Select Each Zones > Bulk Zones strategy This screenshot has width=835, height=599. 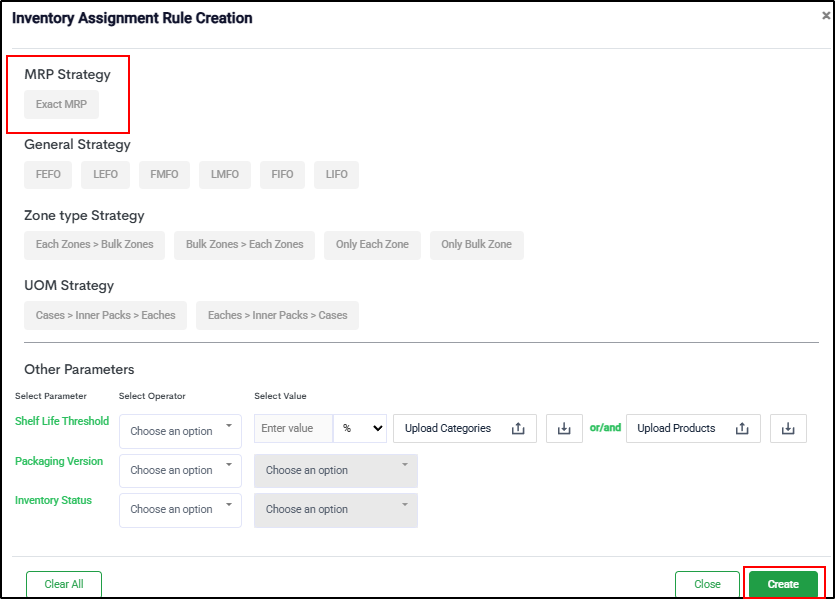(95, 244)
